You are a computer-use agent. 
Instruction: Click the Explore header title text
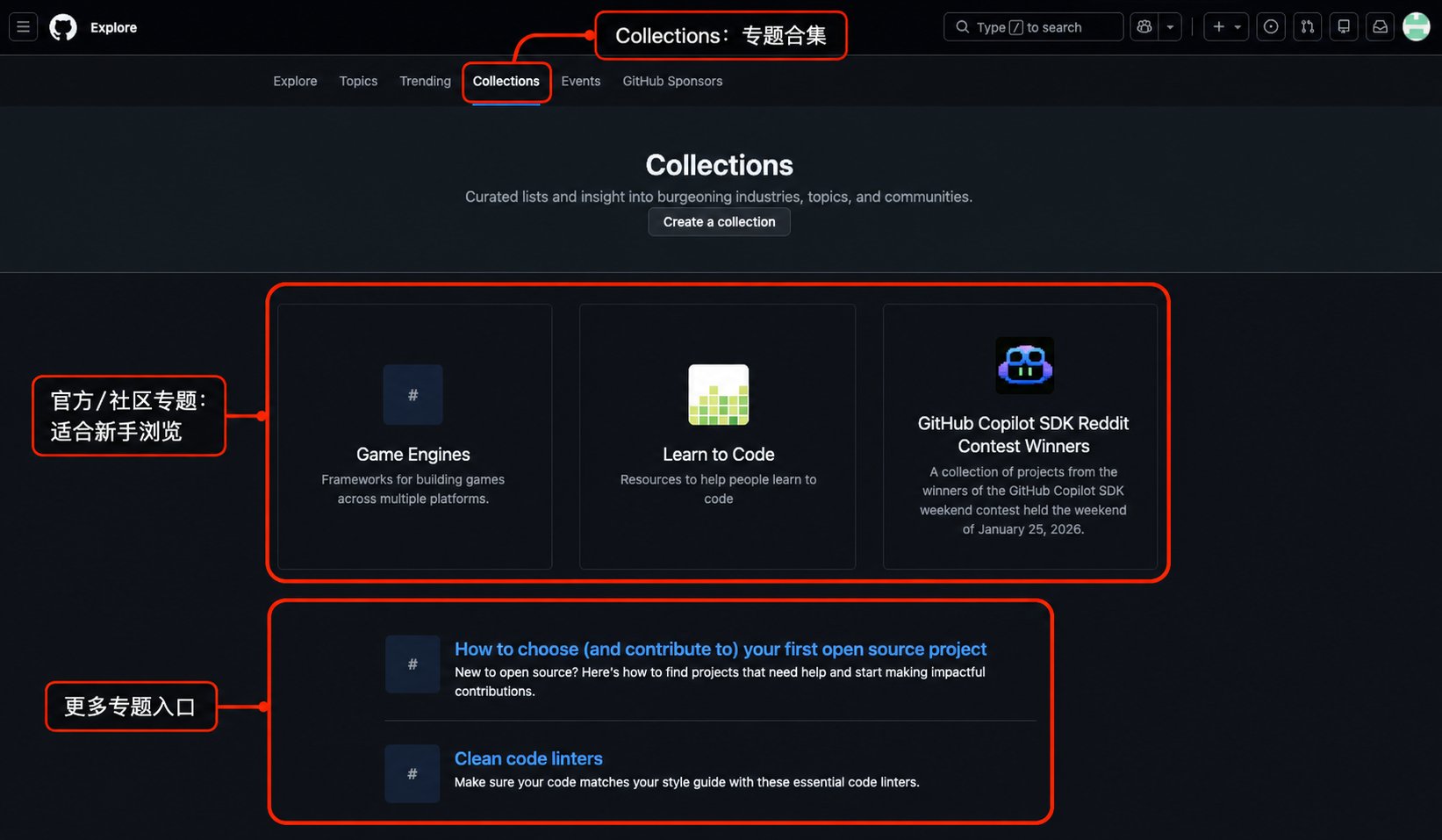click(x=114, y=27)
